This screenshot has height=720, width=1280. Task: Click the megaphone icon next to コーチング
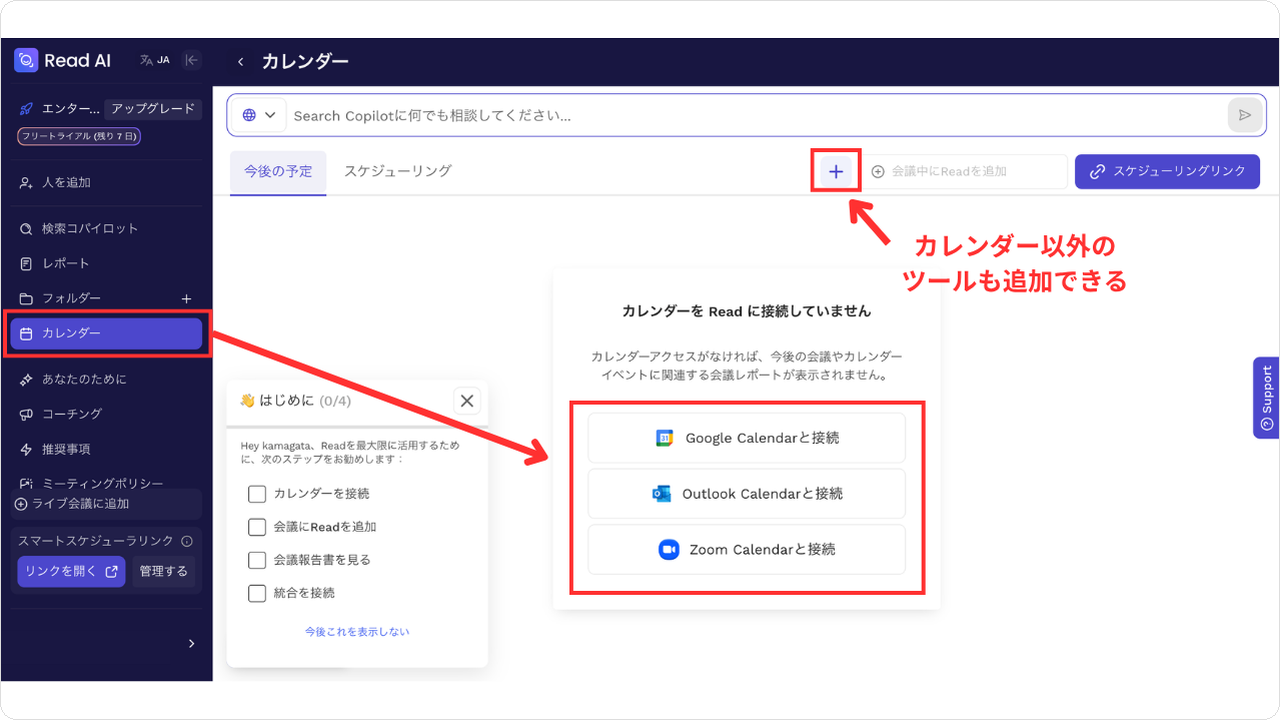27,414
